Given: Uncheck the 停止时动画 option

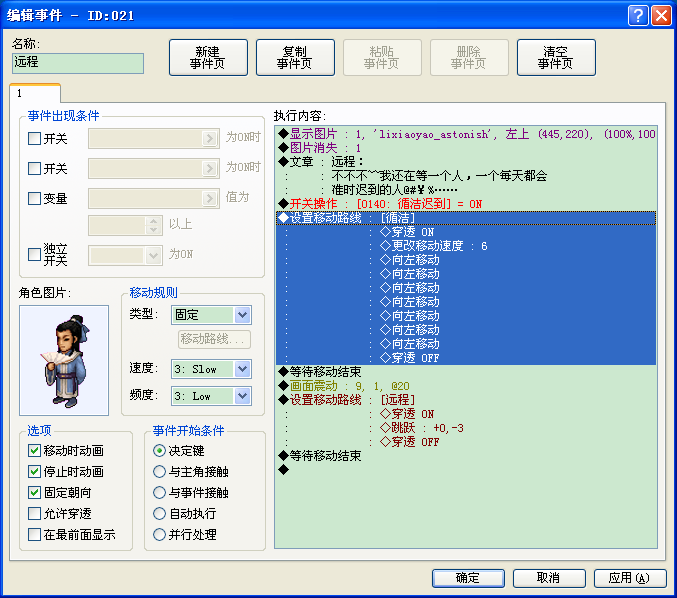Looking at the screenshot, I should (x=35, y=471).
